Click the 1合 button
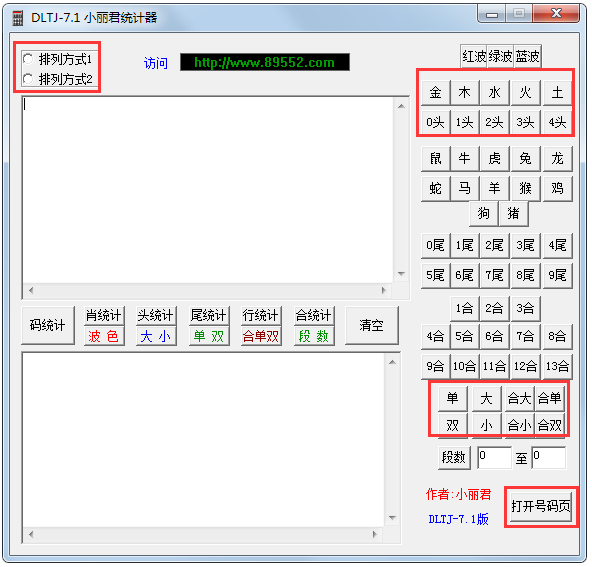This screenshot has height=567, width=592. pos(465,309)
